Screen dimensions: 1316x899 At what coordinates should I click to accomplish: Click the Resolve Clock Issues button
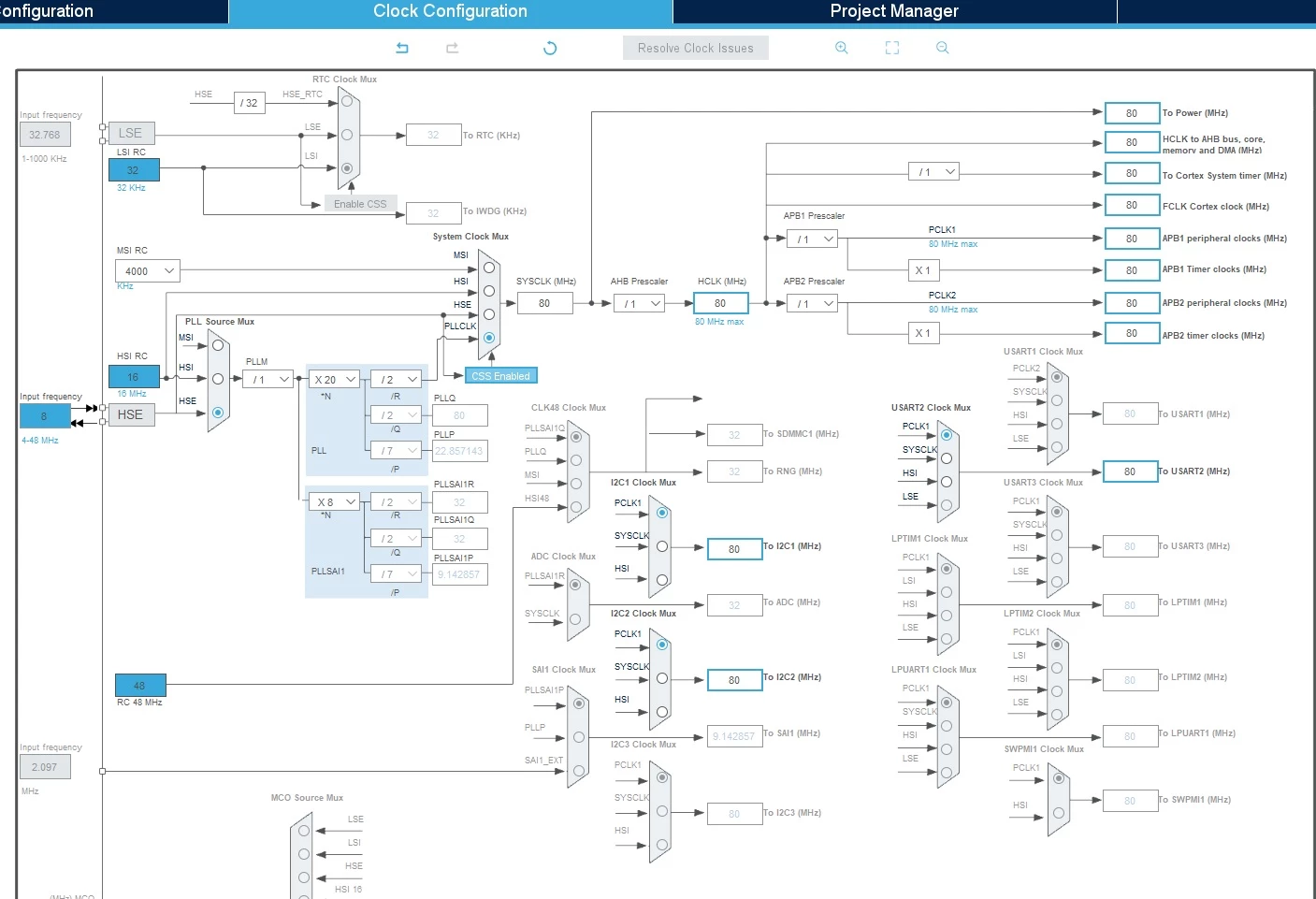tap(696, 48)
